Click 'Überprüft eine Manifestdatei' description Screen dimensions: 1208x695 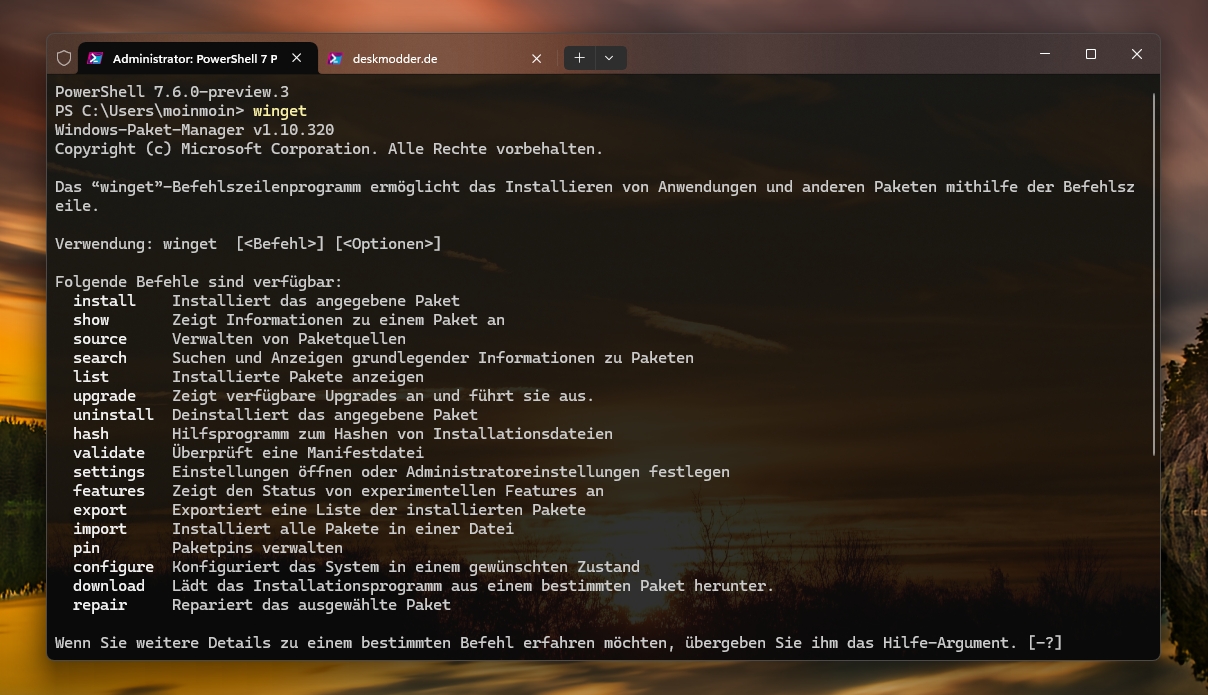[x=298, y=453]
